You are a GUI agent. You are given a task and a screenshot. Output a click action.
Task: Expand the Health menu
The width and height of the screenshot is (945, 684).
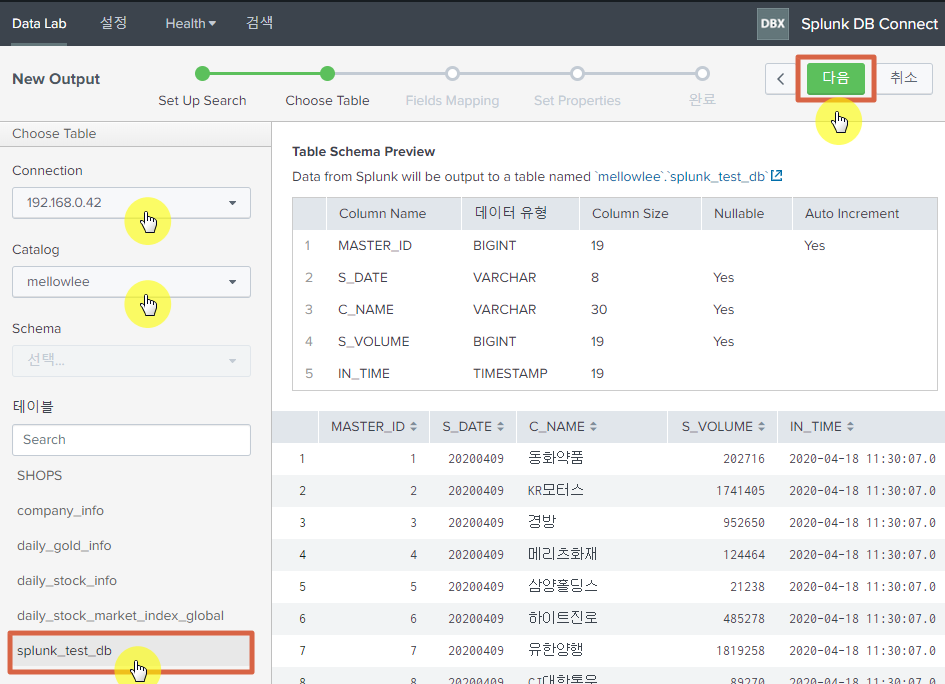pyautogui.click(x=190, y=24)
